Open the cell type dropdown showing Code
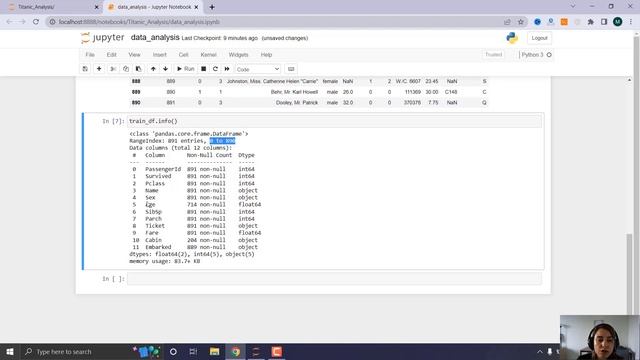This screenshot has height=360, width=640. coord(258,69)
